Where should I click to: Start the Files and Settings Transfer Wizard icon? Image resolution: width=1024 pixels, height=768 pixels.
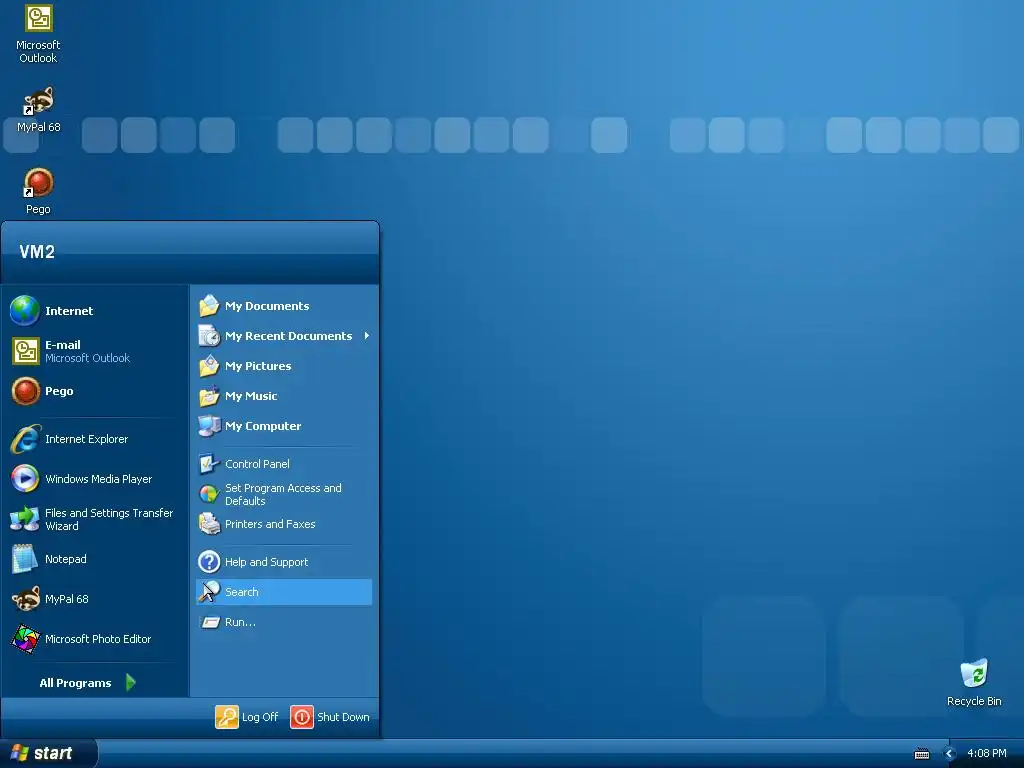(25, 519)
